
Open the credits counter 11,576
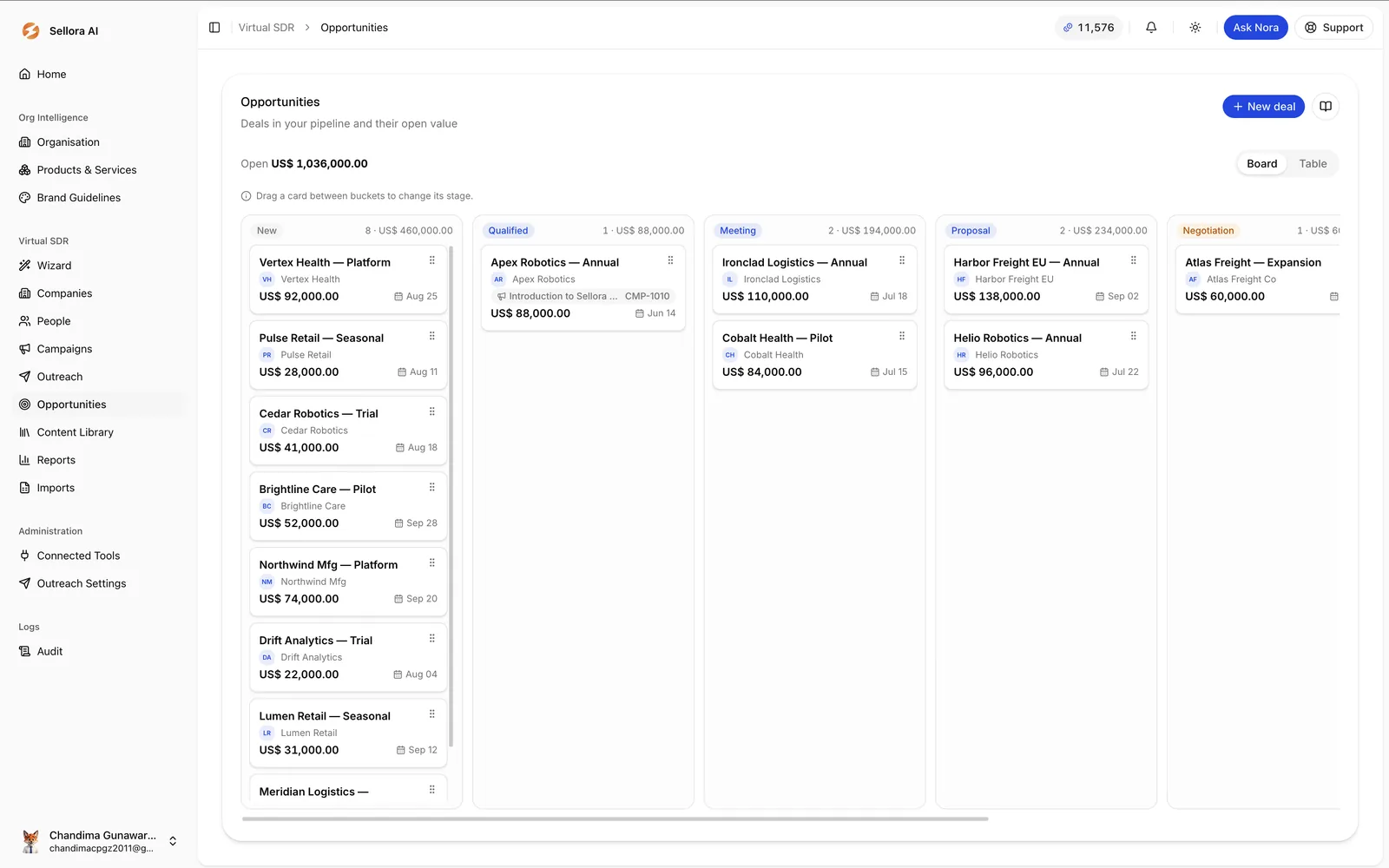tap(1089, 28)
